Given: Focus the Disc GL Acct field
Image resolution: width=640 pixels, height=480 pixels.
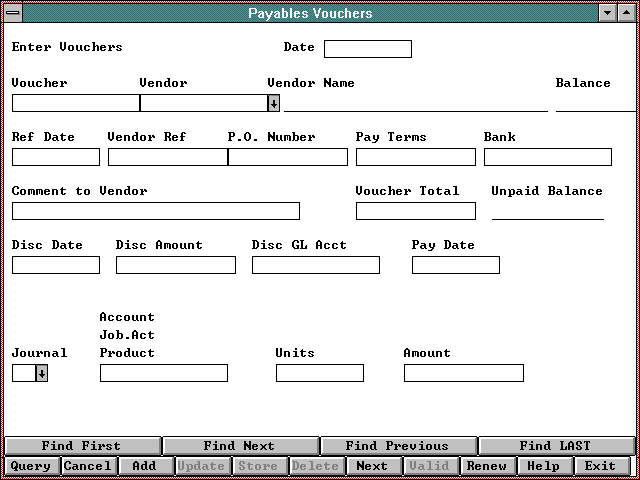Looking at the screenshot, I should tap(315, 265).
